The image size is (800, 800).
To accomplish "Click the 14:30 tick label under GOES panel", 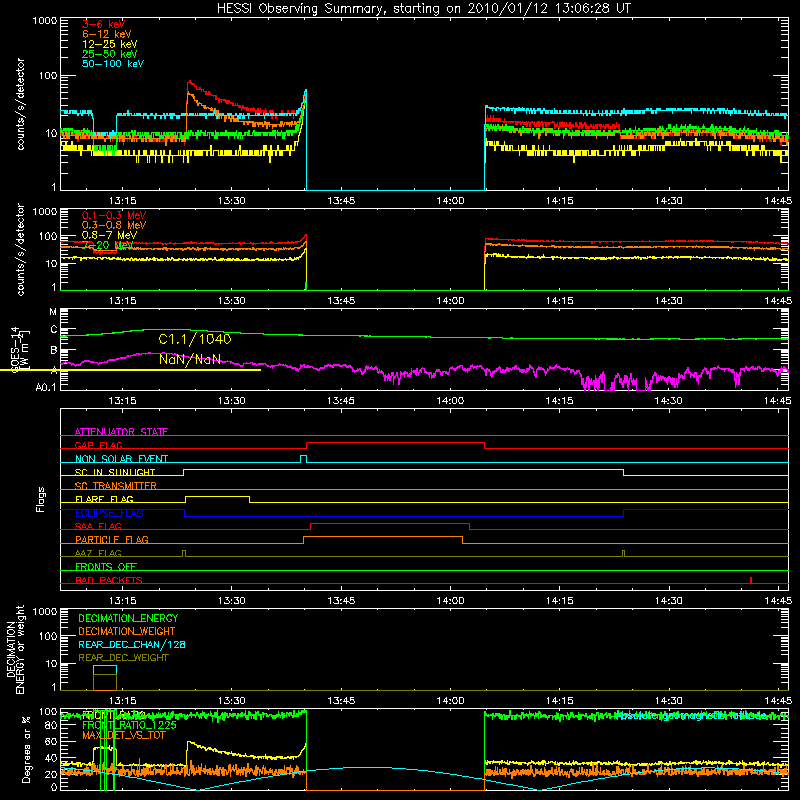I will click(669, 401).
